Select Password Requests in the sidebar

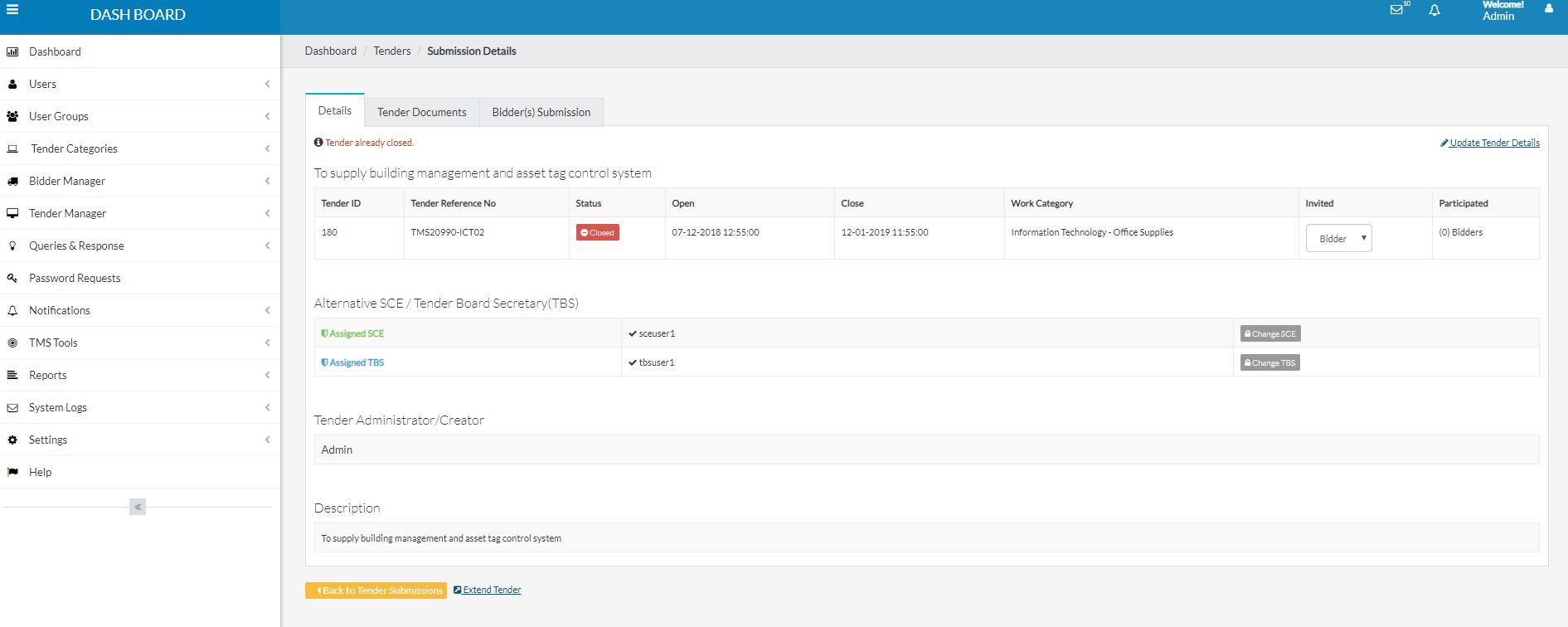click(139, 278)
